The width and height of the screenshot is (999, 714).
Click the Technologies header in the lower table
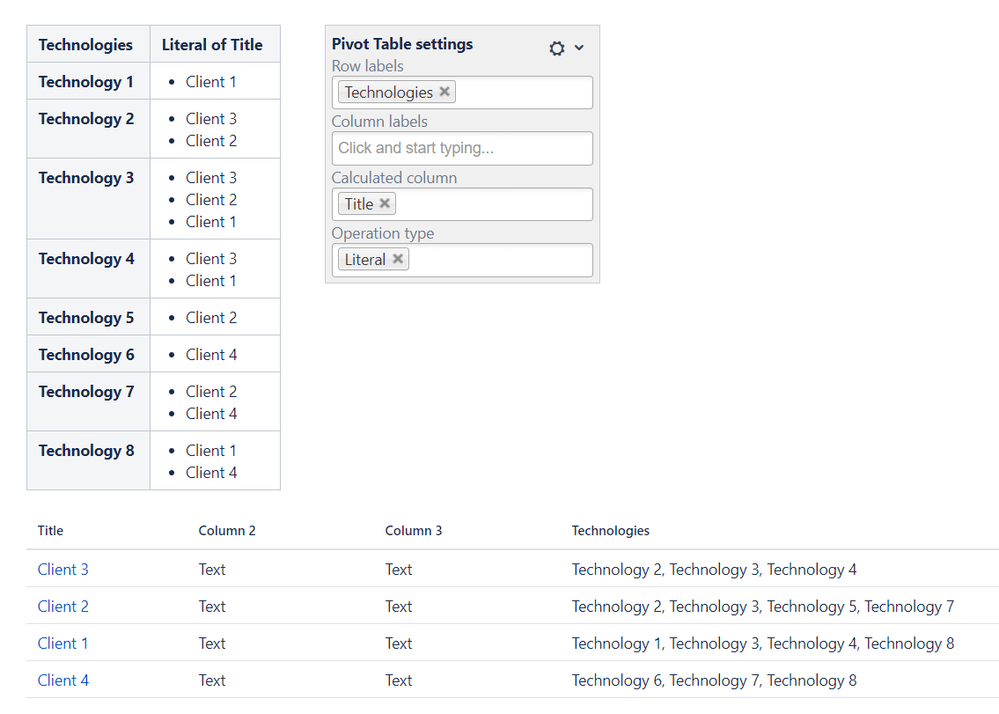(x=610, y=531)
